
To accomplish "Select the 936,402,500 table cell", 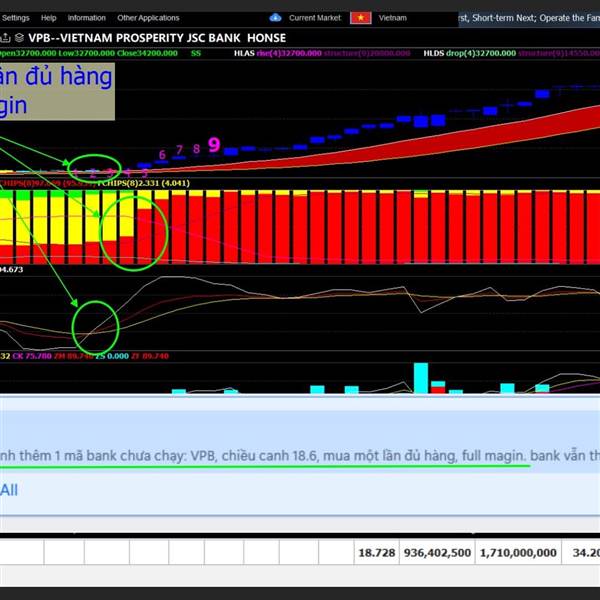I will click(437, 553).
